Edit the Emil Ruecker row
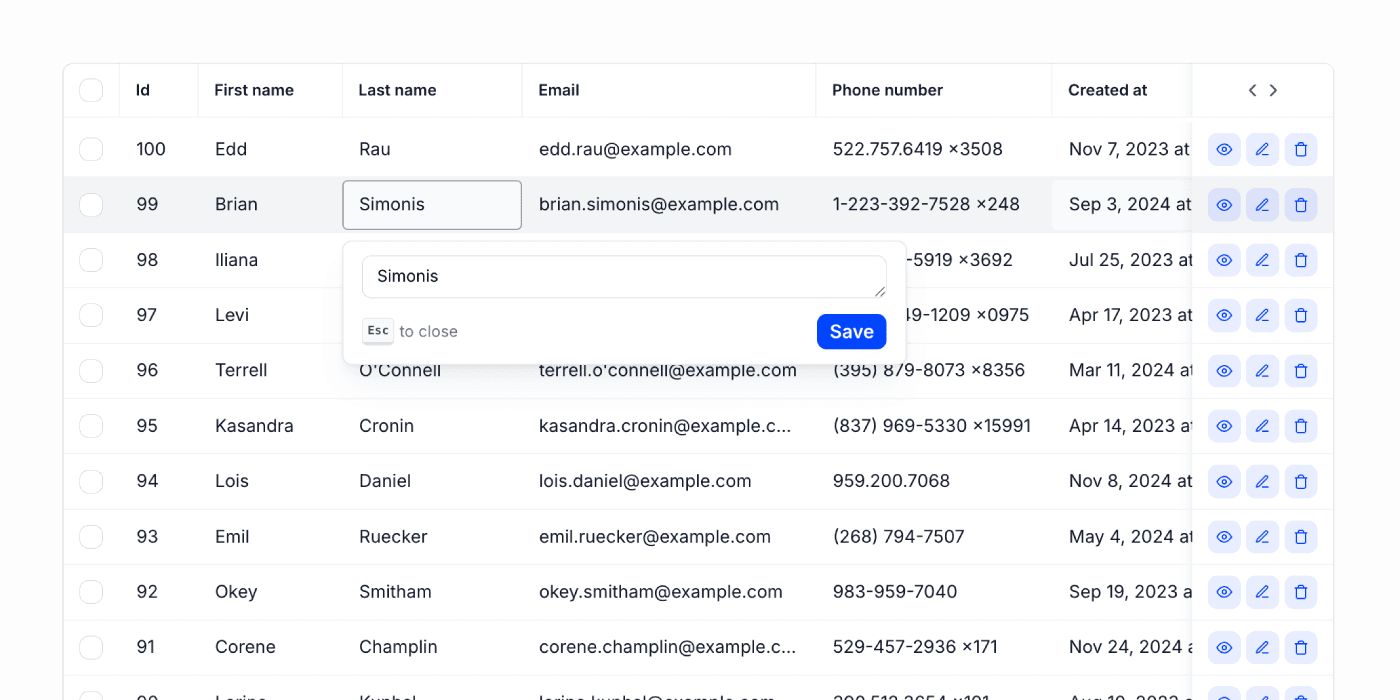The height and width of the screenshot is (700, 1400). tap(1262, 537)
